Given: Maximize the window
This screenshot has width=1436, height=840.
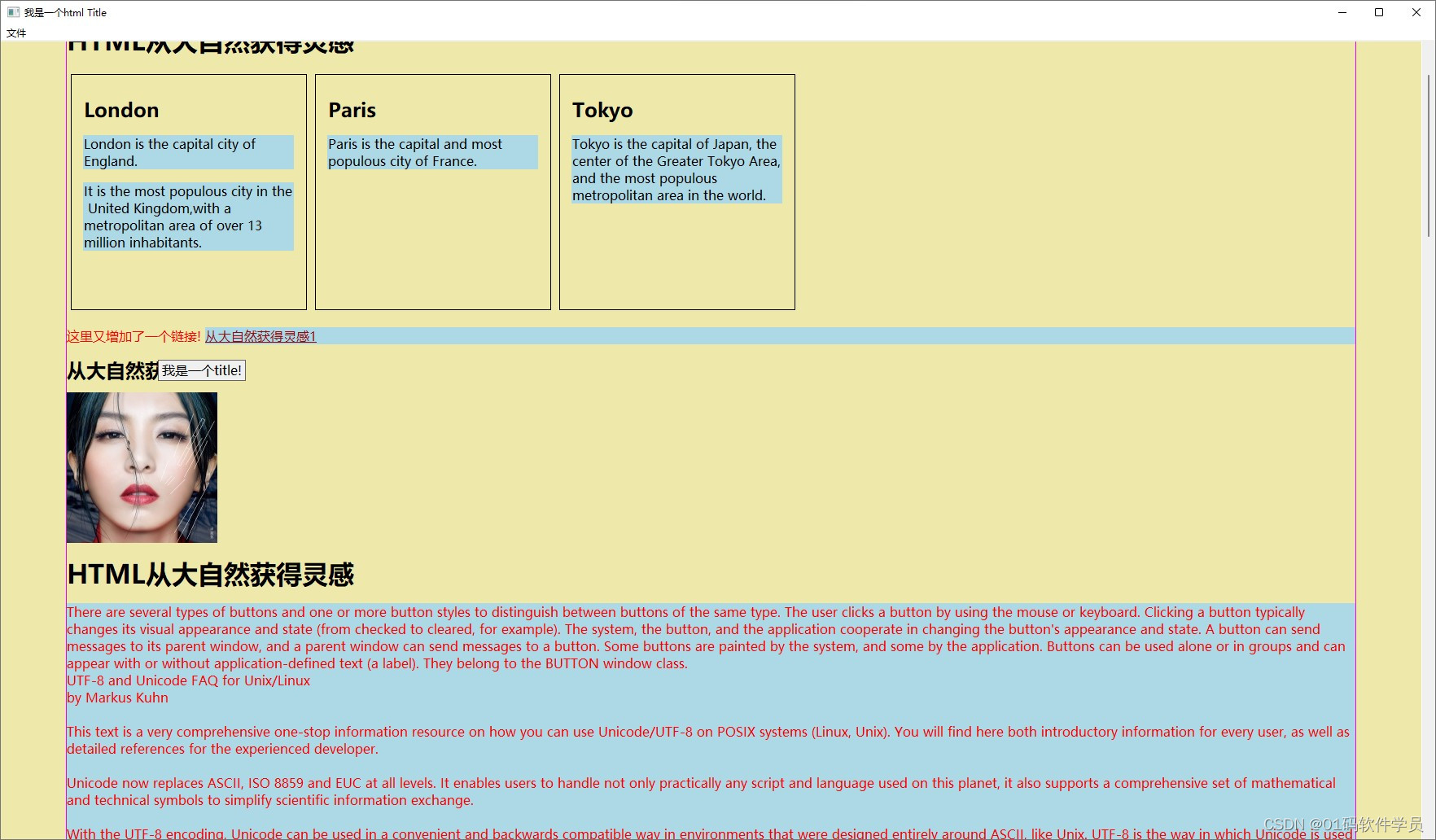Looking at the screenshot, I should coord(1379,12).
